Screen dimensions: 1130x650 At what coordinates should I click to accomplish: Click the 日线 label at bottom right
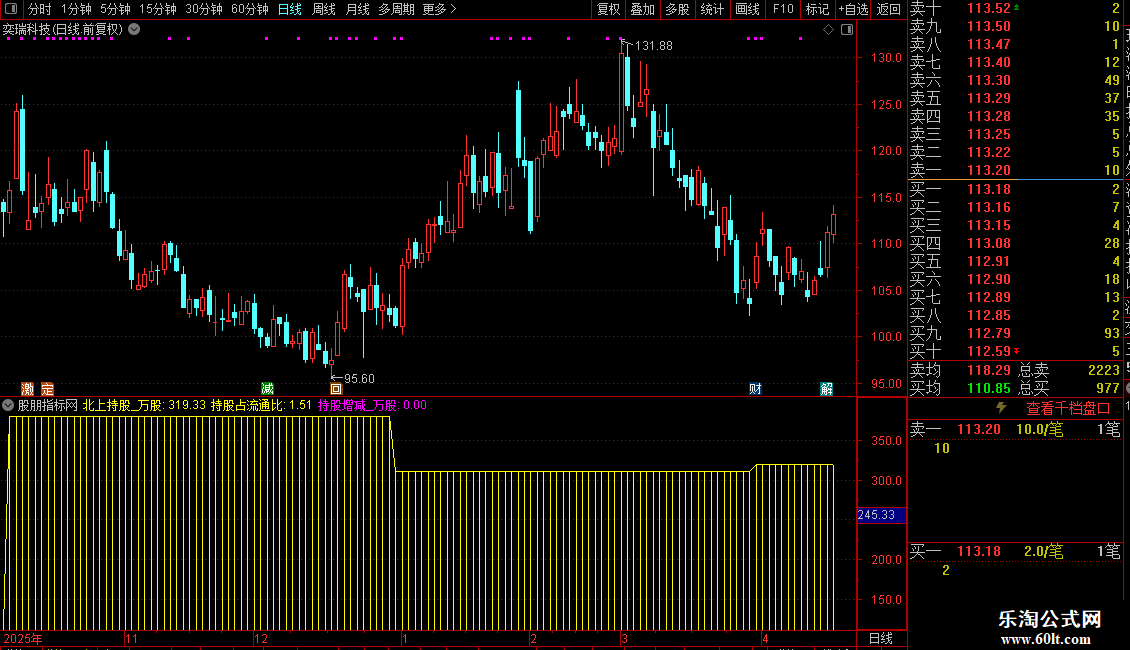[x=881, y=638]
